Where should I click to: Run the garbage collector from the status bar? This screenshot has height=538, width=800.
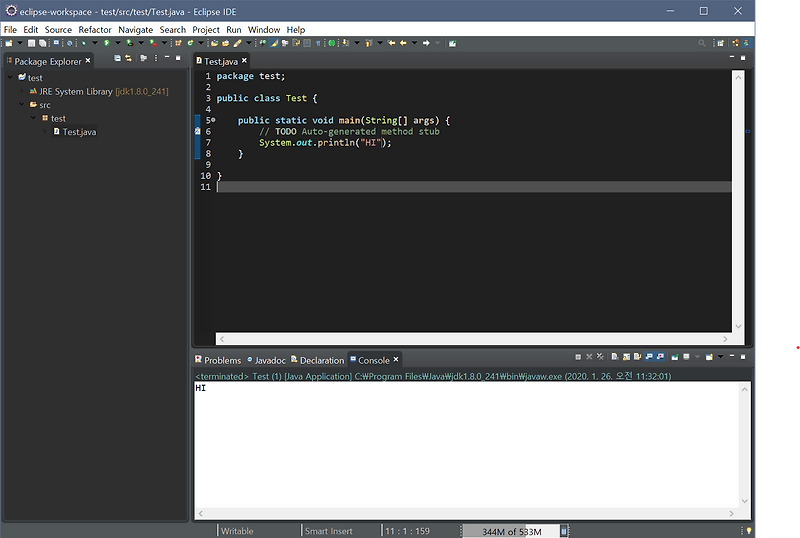(563, 531)
